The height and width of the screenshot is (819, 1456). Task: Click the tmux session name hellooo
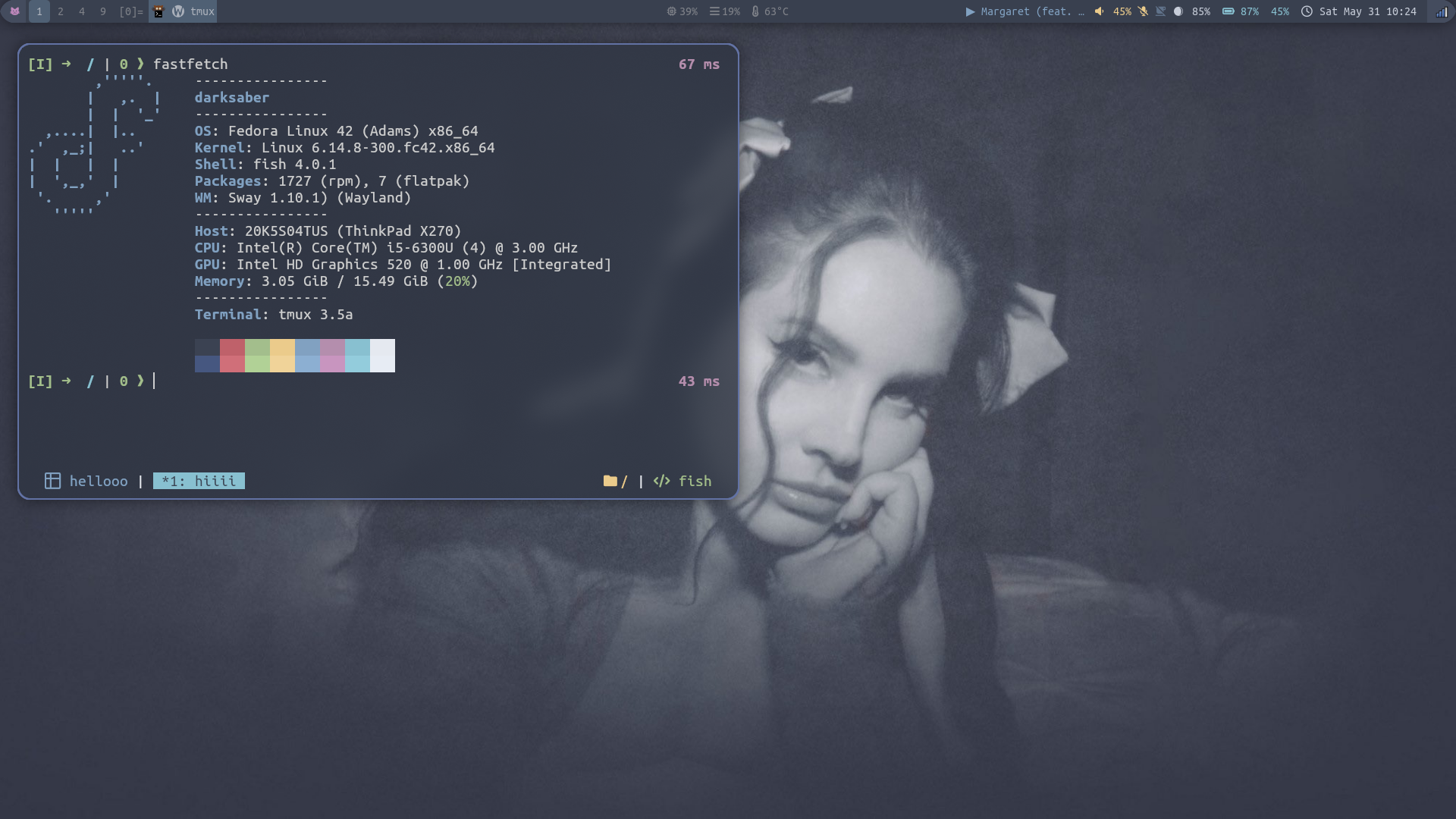click(x=98, y=481)
